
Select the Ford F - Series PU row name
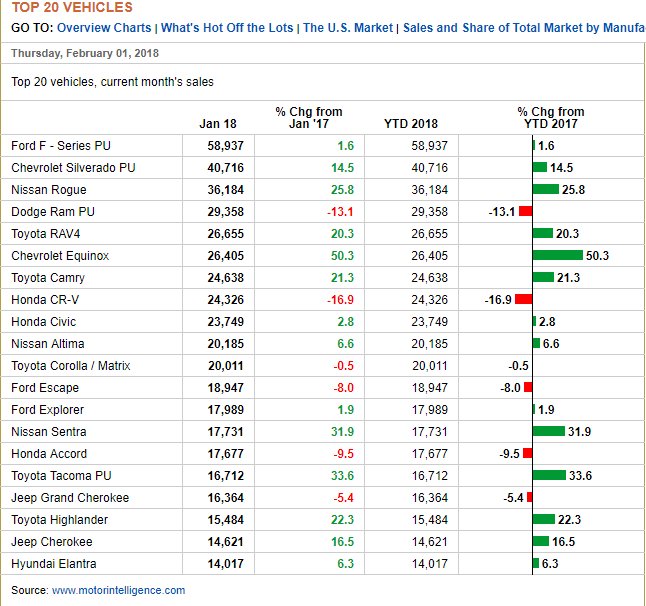(61, 145)
